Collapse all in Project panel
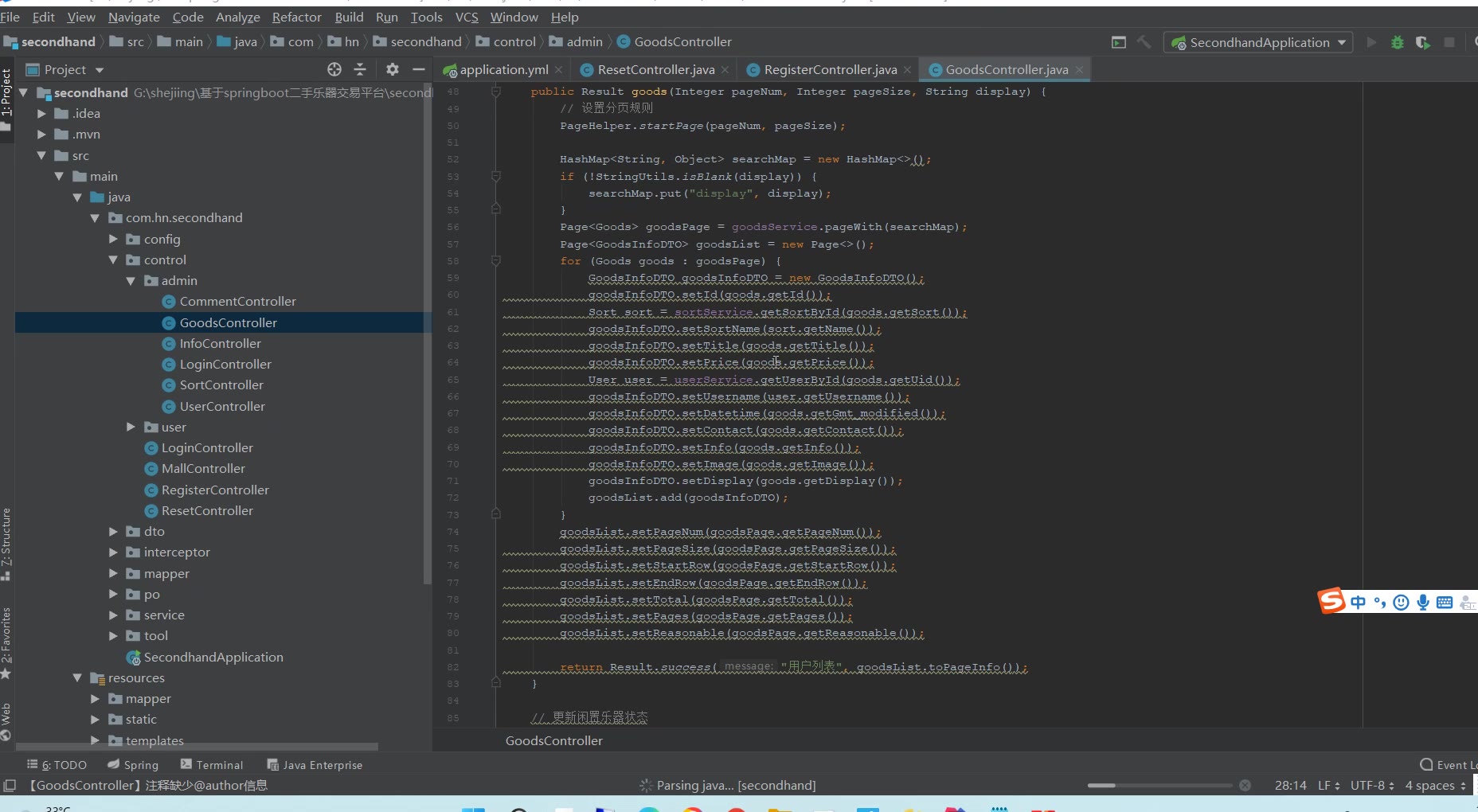The height and width of the screenshot is (812, 1478). 360,69
